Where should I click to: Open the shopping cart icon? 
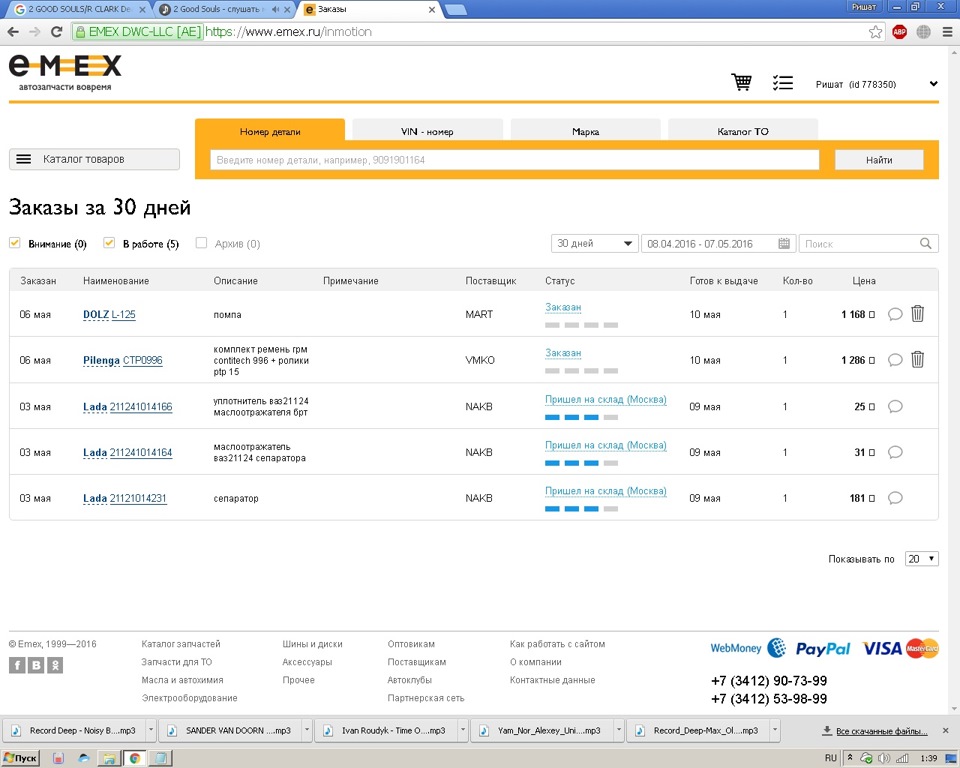741,82
